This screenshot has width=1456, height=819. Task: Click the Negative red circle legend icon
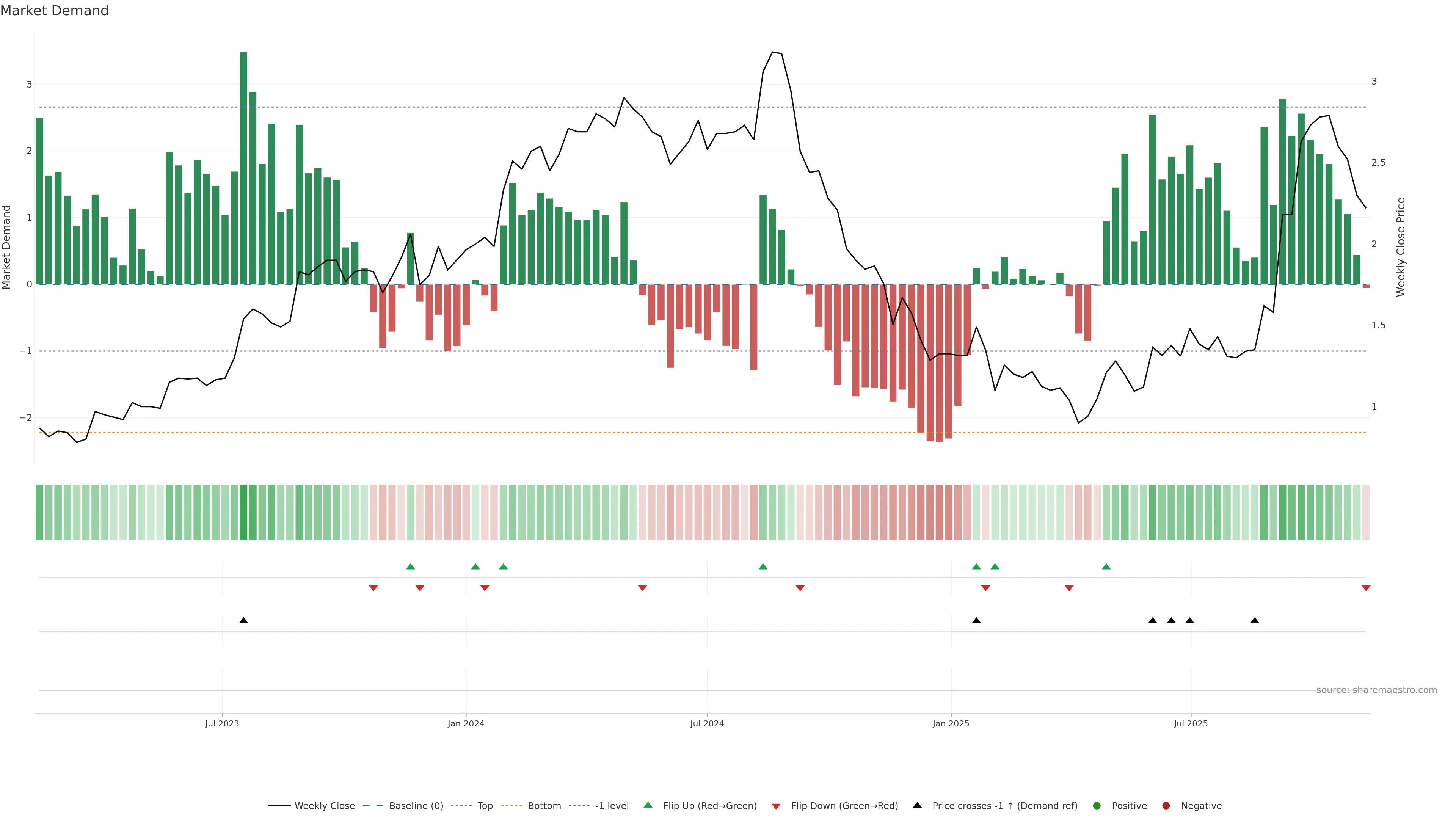pyautogui.click(x=1166, y=806)
